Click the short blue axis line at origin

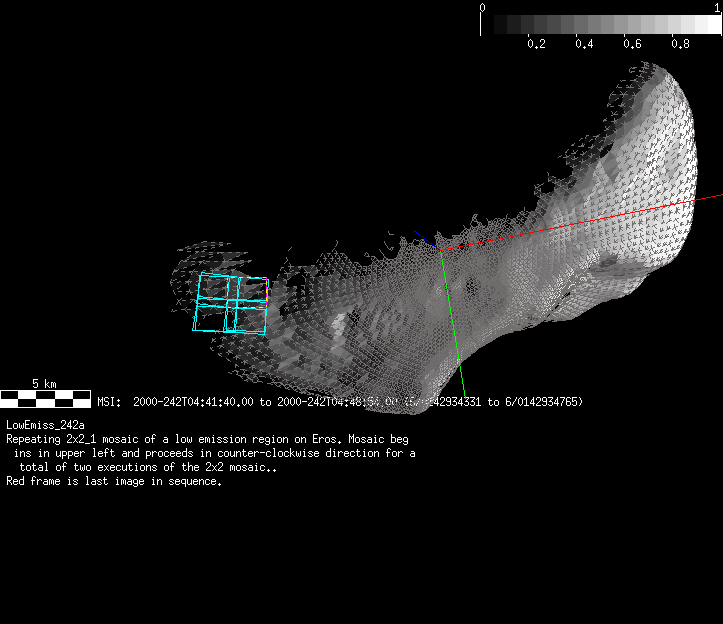tap(427, 240)
